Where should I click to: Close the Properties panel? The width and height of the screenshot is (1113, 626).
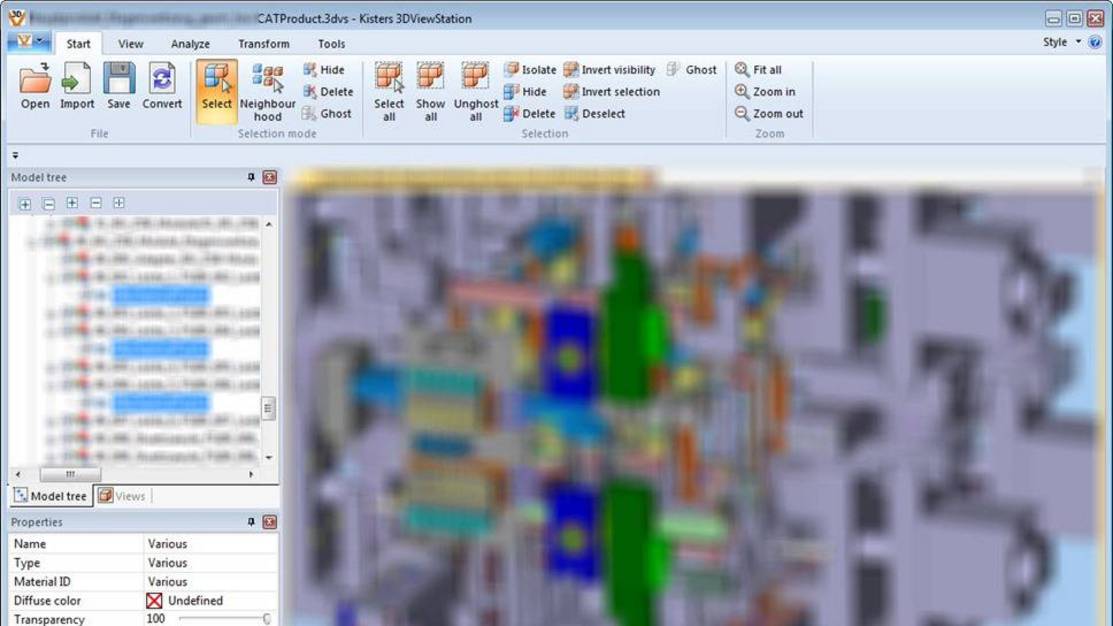(x=270, y=522)
